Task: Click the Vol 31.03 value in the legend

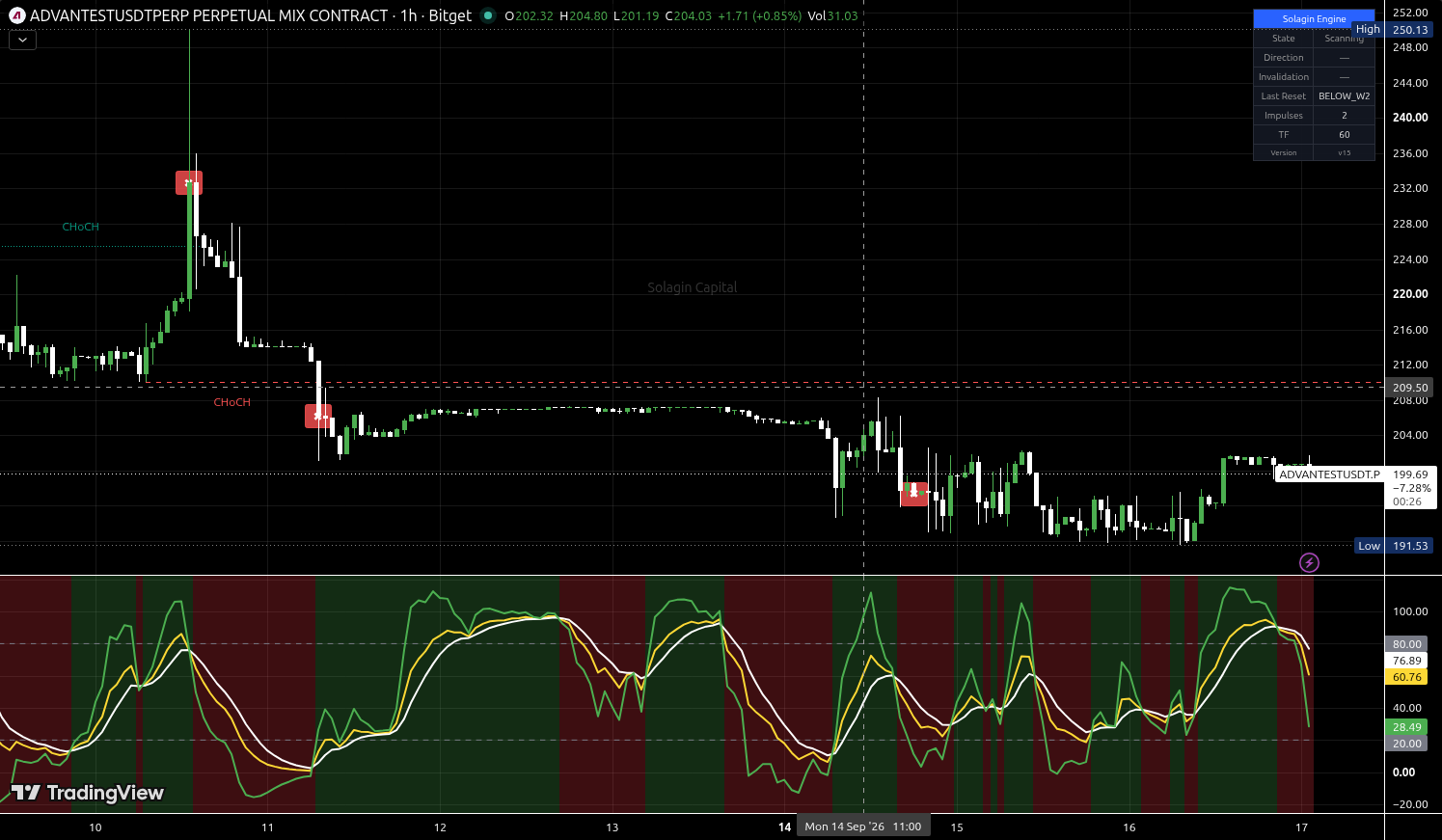Action: pos(833,15)
